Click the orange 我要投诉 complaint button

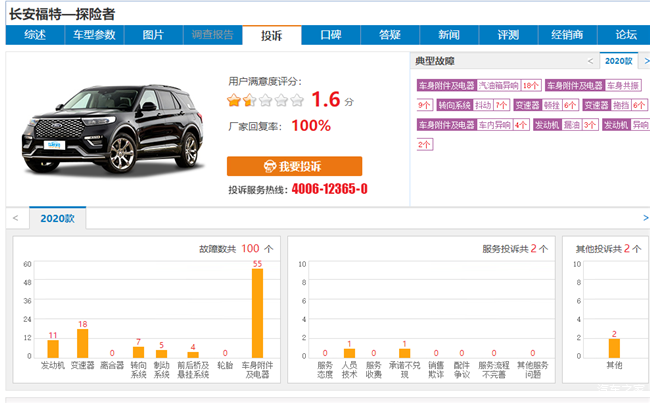pos(294,166)
